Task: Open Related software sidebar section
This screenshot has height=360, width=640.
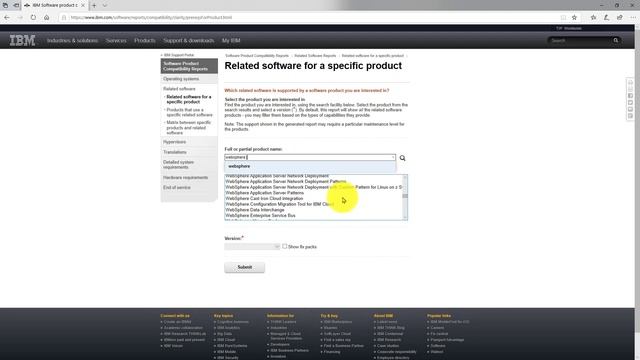Action: coord(179,89)
